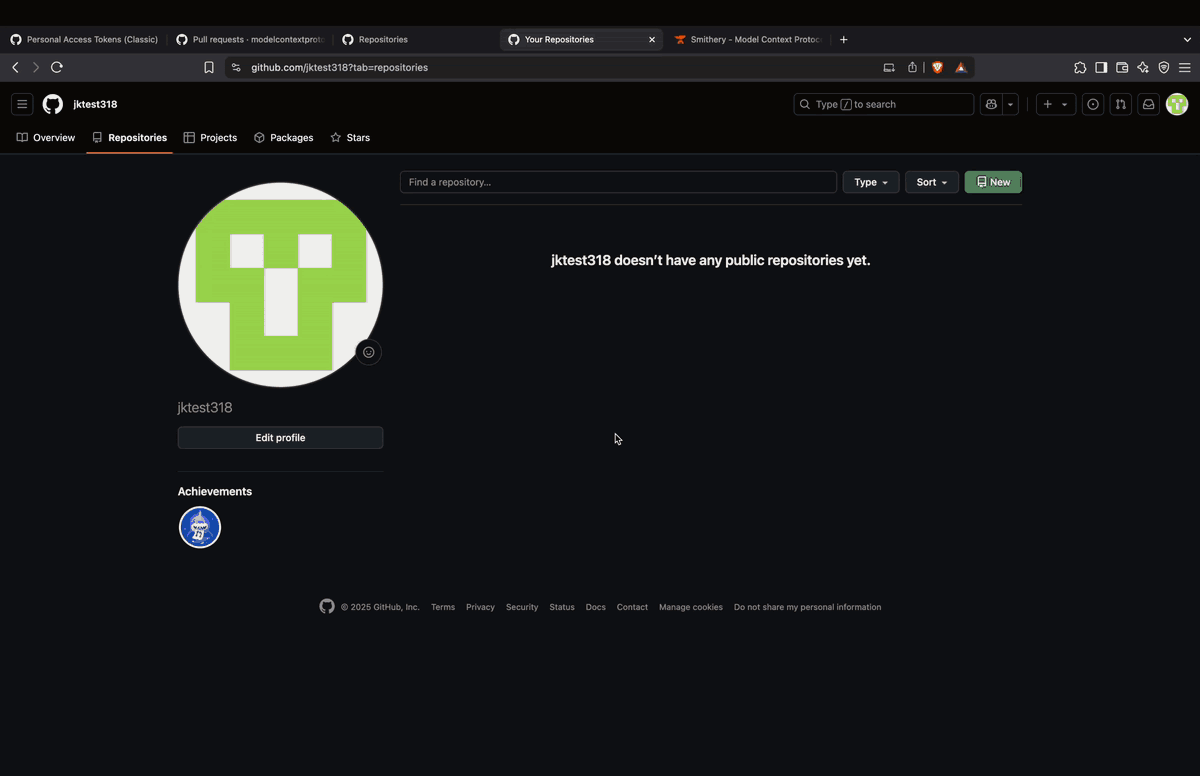Open the GitHub hamburger navigation menu
Screen dimensions: 1200x776
point(22,104)
